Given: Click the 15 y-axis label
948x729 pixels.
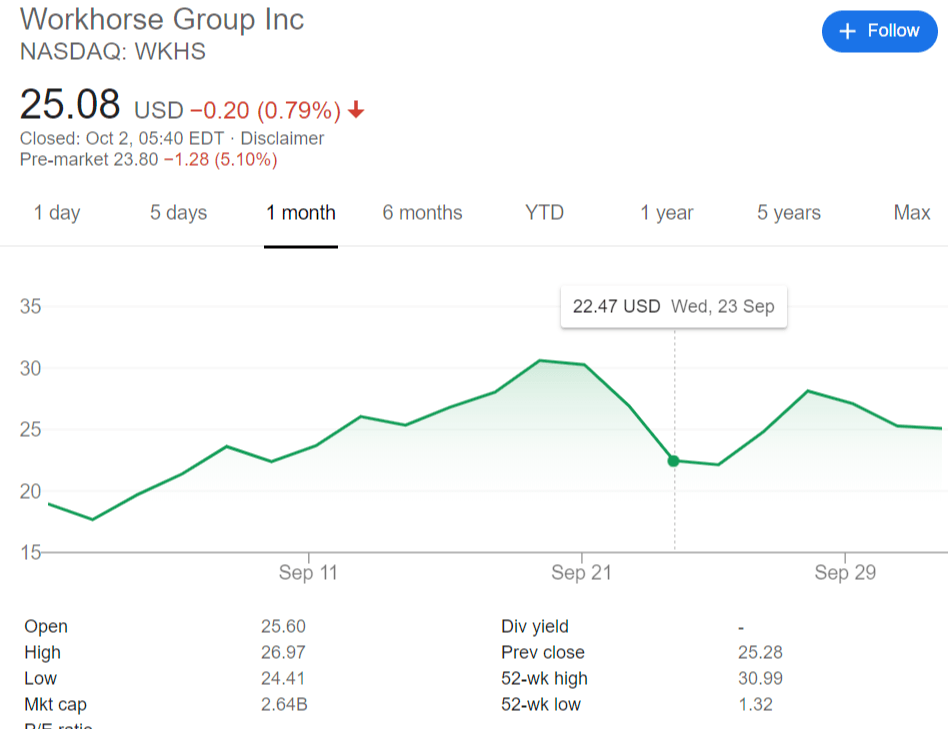Looking at the screenshot, I should (31, 552).
